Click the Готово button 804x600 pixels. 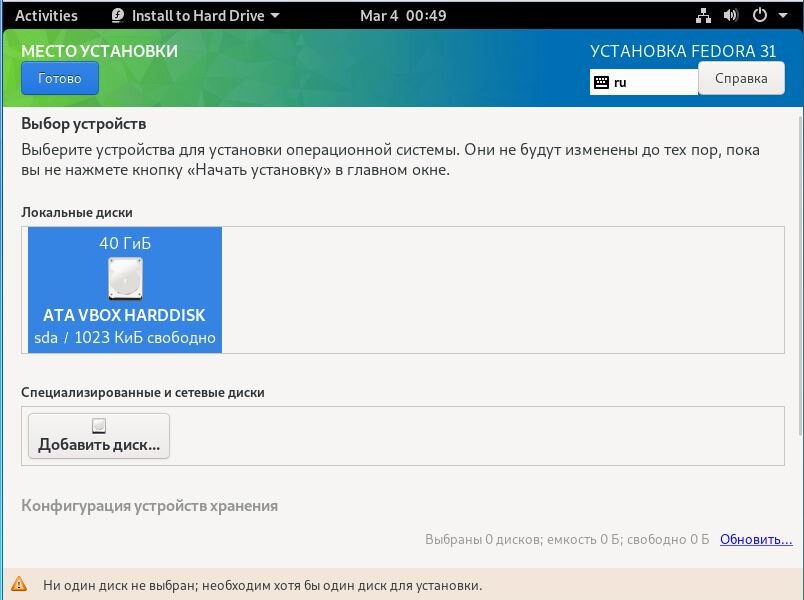click(59, 78)
